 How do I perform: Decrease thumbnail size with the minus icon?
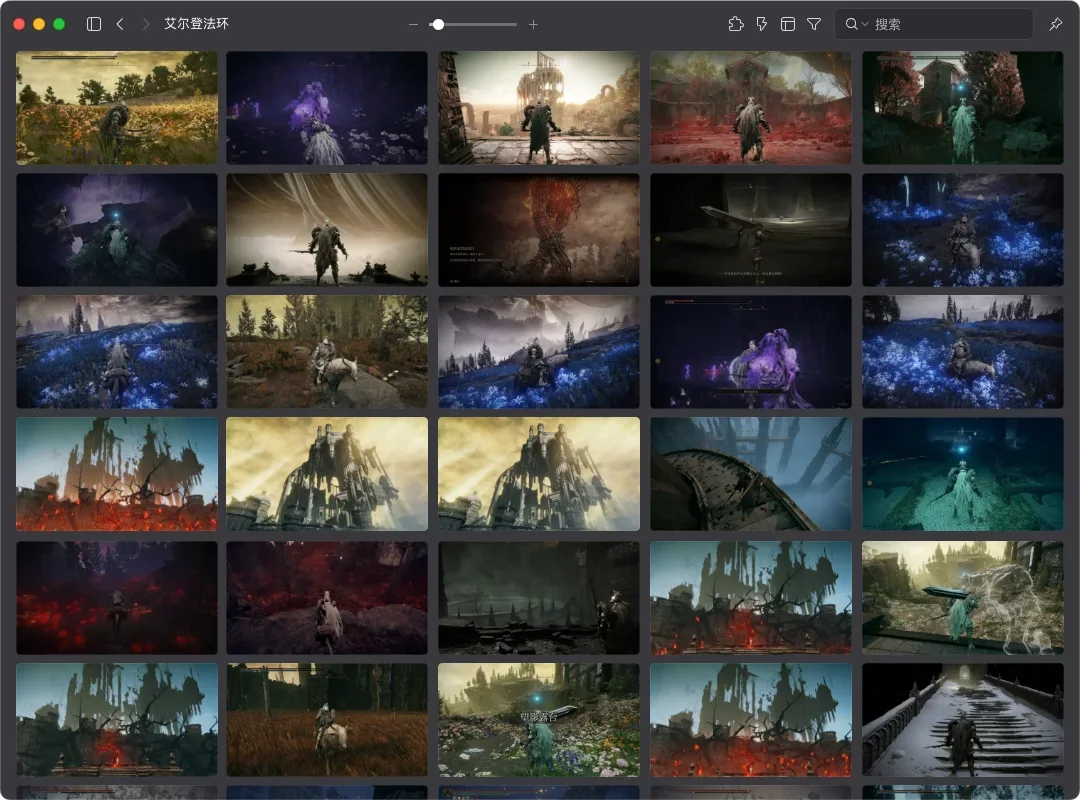pyautogui.click(x=413, y=24)
